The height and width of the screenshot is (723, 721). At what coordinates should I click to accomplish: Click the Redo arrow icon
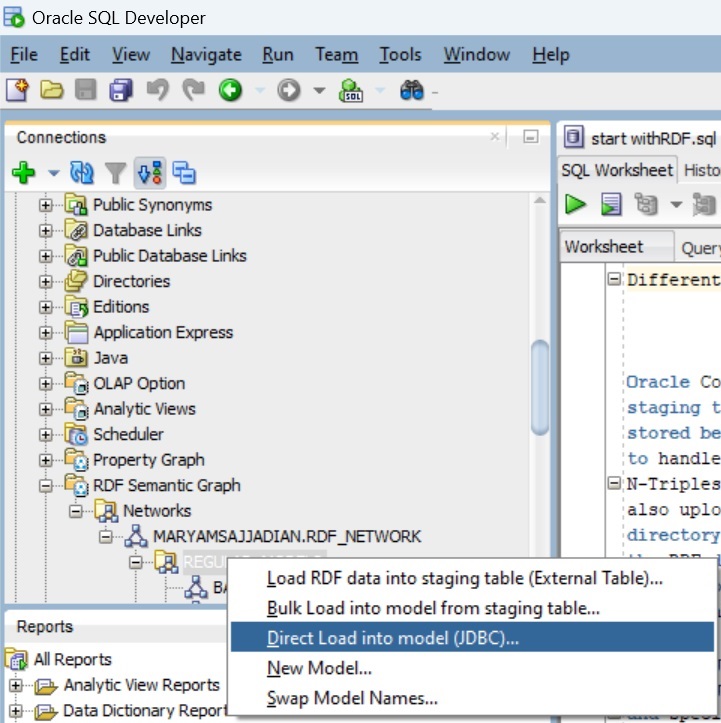coord(193,89)
